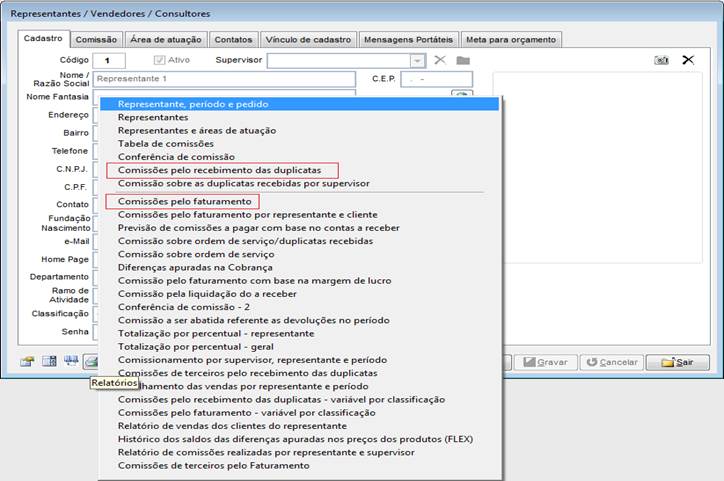
Task: Click the Código input field
Action: pyautogui.click(x=109, y=60)
